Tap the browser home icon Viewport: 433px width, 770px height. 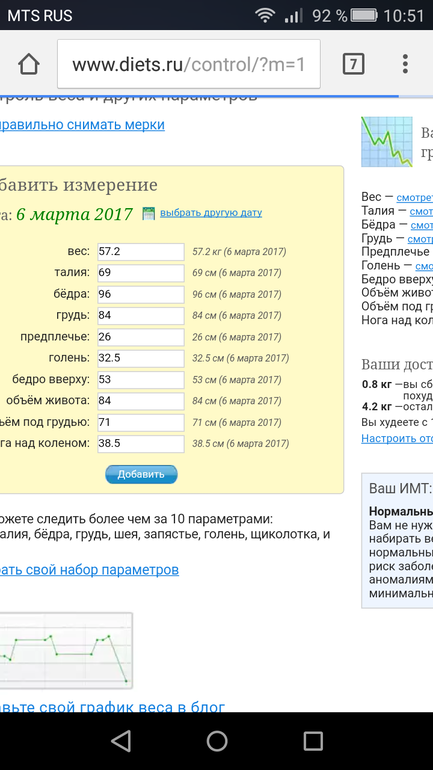[28, 64]
